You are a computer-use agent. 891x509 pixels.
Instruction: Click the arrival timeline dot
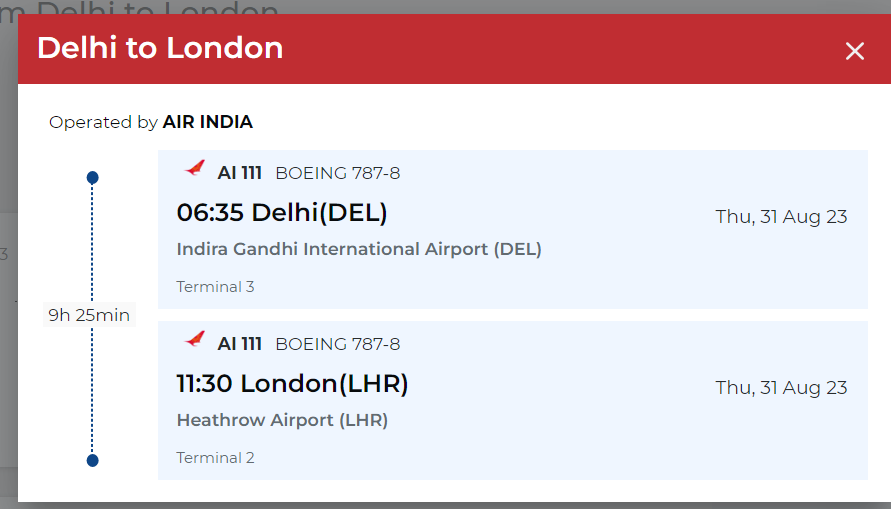93,460
